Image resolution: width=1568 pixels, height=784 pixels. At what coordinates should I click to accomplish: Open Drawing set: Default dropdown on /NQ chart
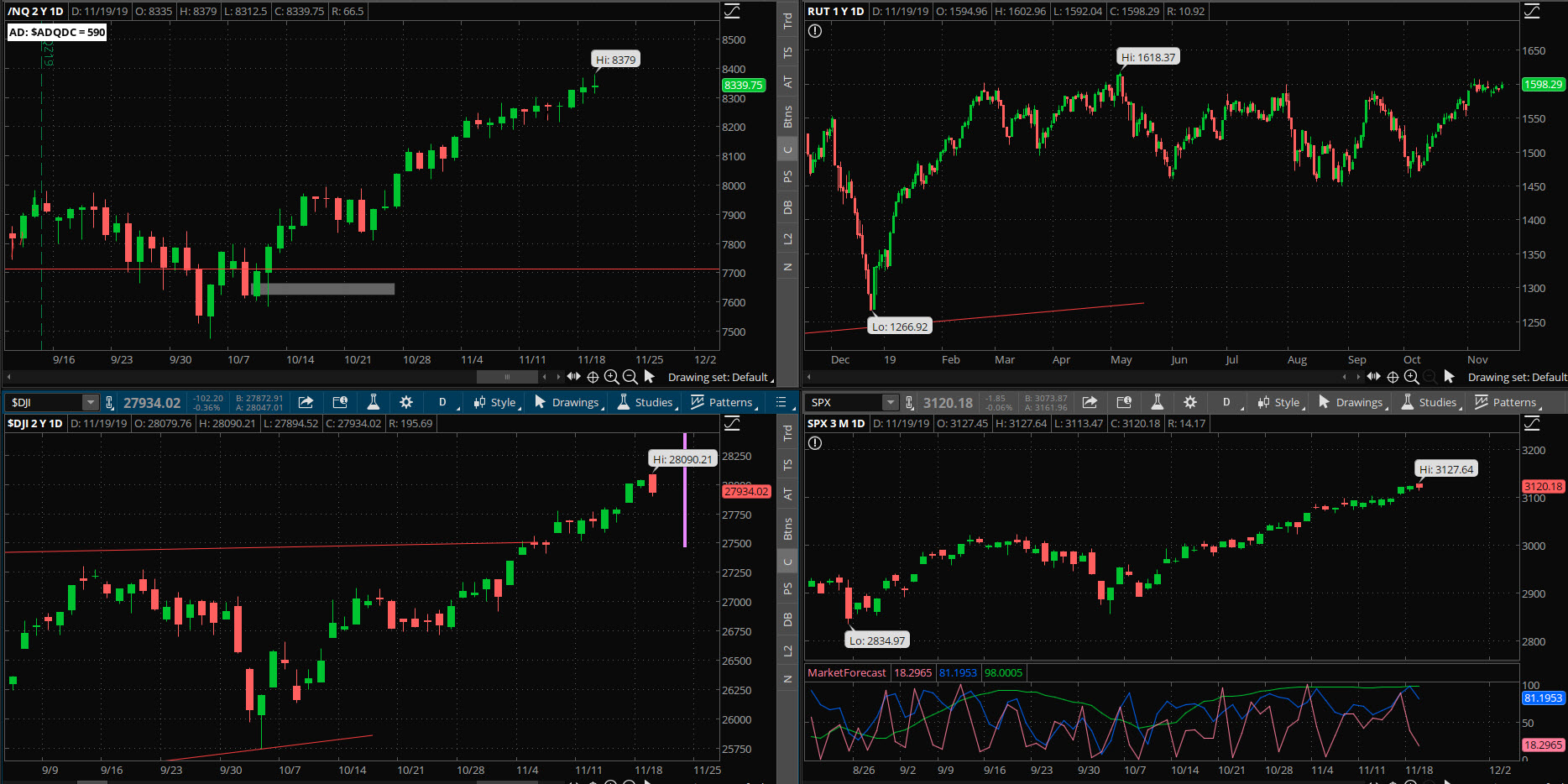(x=720, y=378)
